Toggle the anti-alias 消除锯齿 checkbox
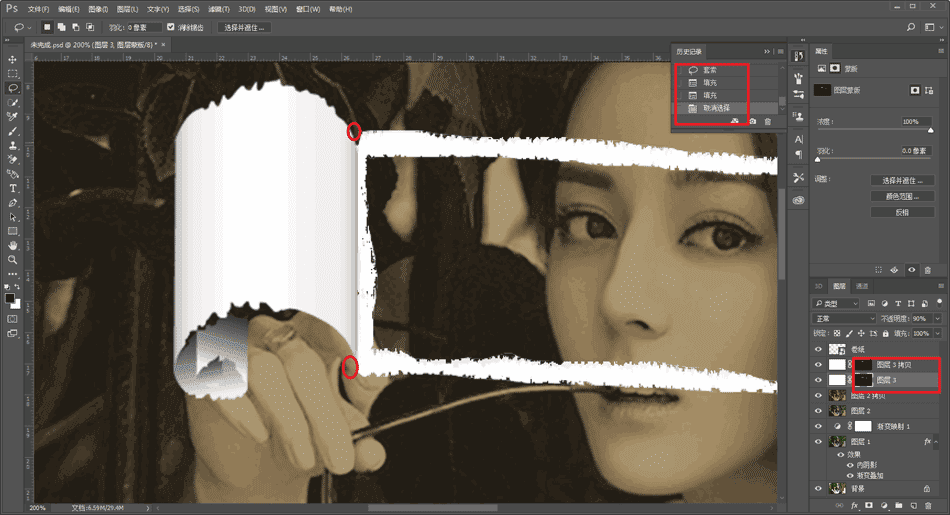The image size is (950, 515). pyautogui.click(x=171, y=27)
